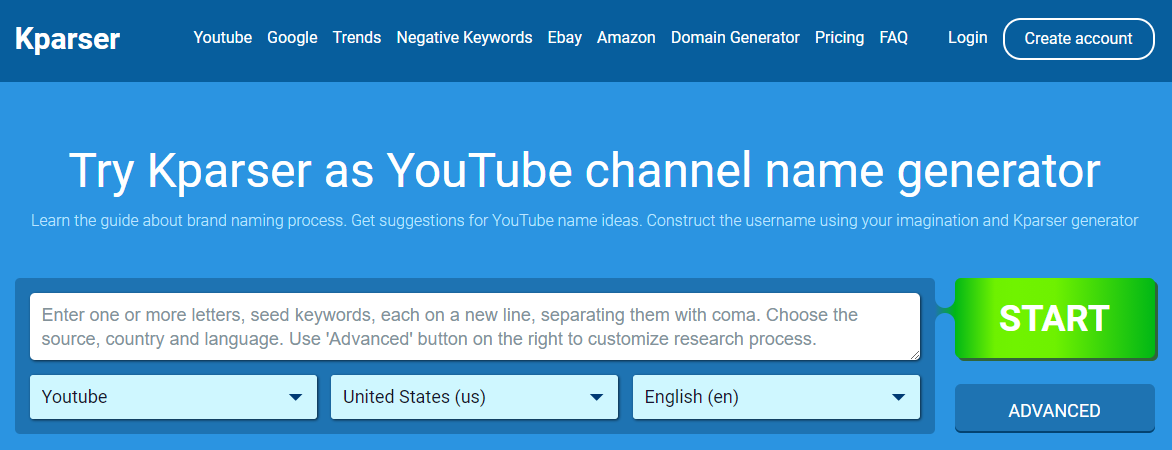Click the Login link
Image resolution: width=1172 pixels, height=450 pixels.
[x=967, y=37]
